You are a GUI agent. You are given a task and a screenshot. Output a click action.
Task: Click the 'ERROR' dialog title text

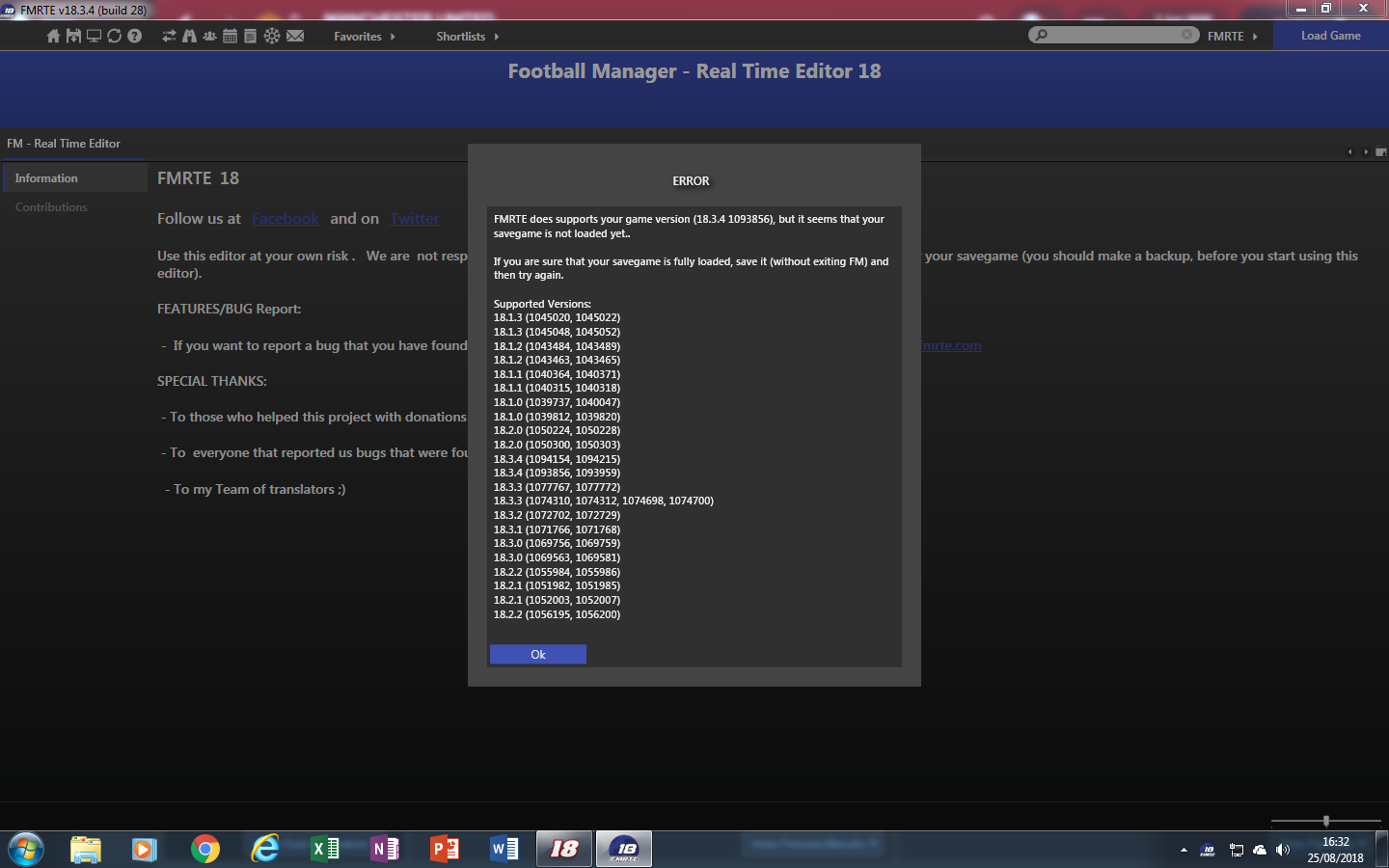tap(691, 181)
